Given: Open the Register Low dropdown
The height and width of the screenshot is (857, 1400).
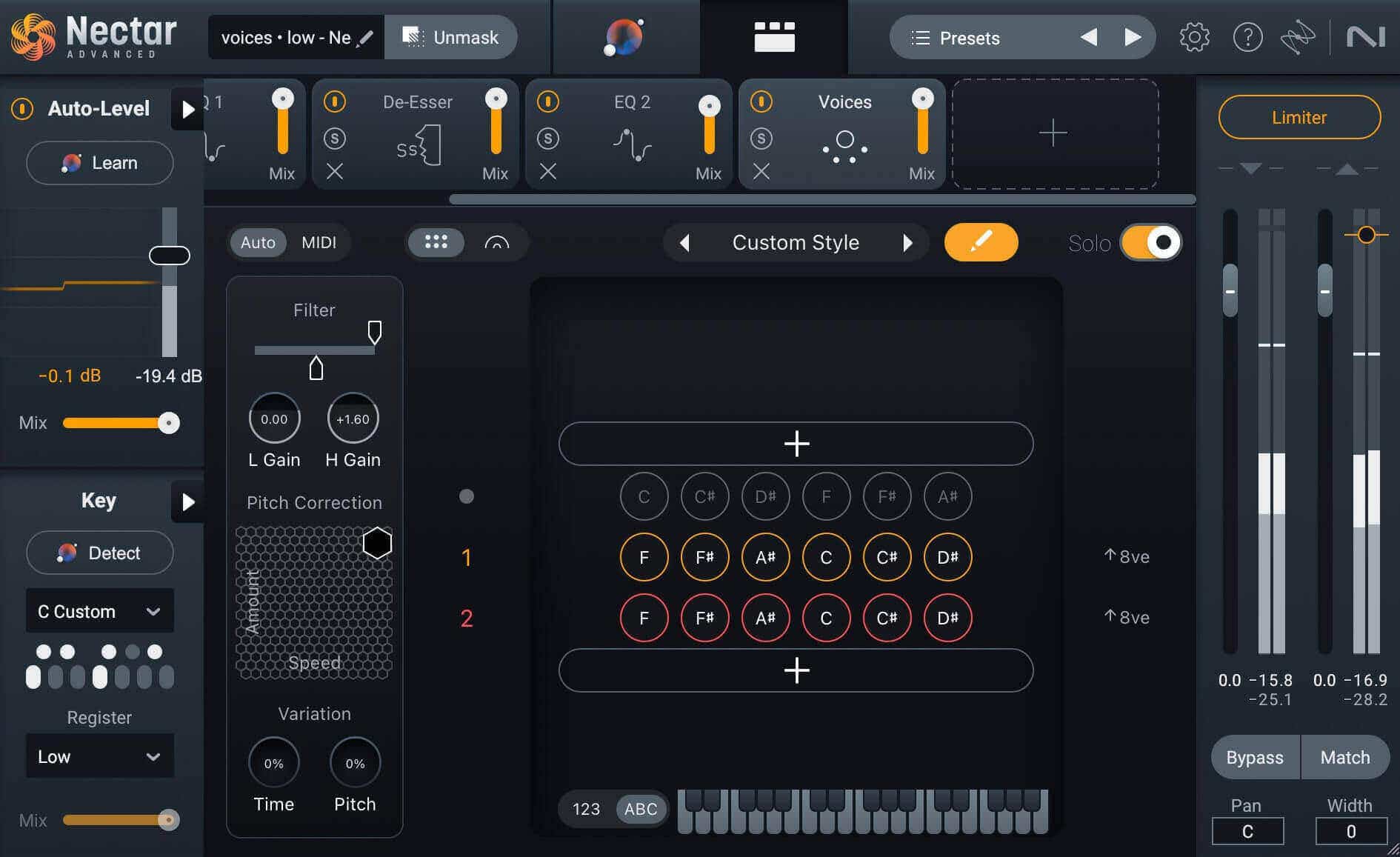Looking at the screenshot, I should [x=100, y=756].
